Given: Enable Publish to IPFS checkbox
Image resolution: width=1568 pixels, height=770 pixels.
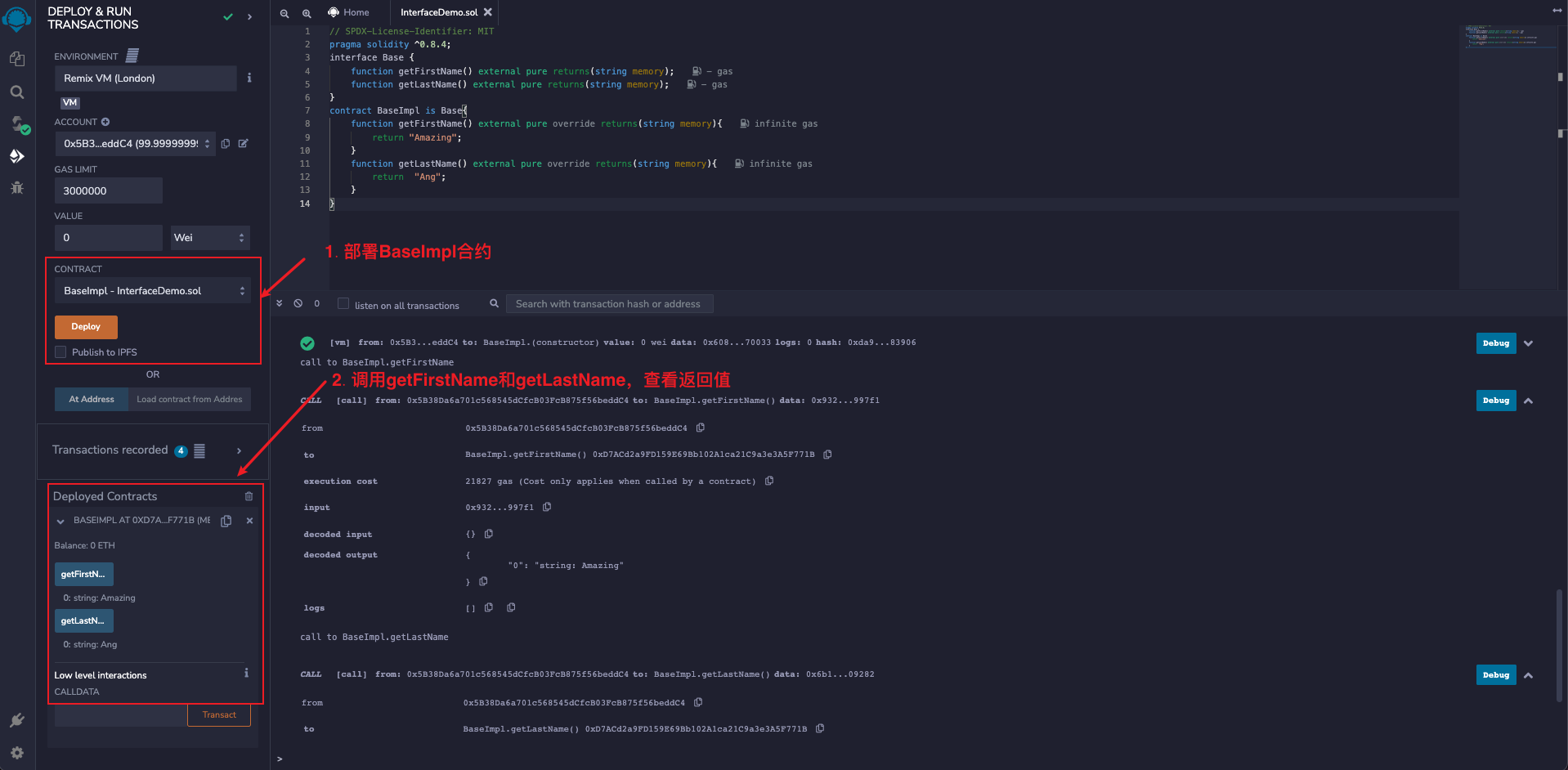Looking at the screenshot, I should [x=60, y=352].
